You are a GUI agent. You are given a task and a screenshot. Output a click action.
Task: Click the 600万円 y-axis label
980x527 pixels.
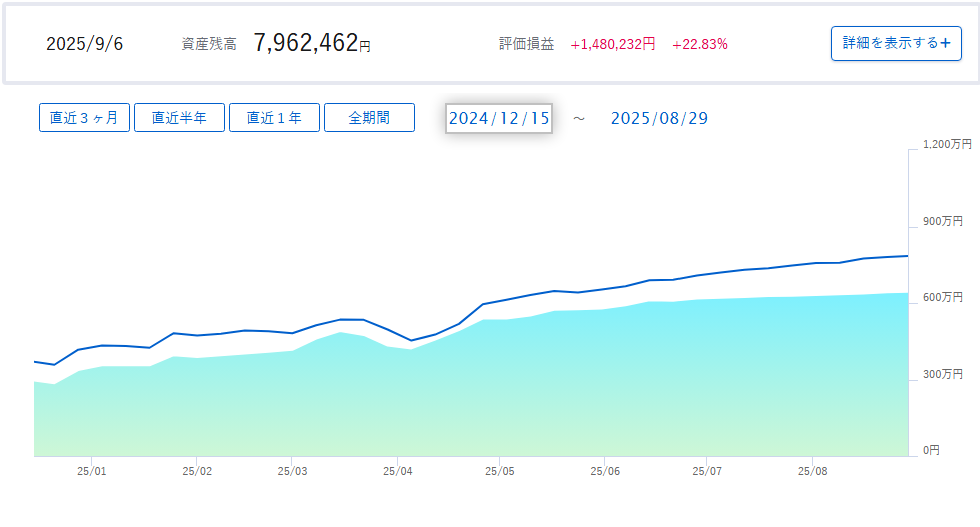942,298
